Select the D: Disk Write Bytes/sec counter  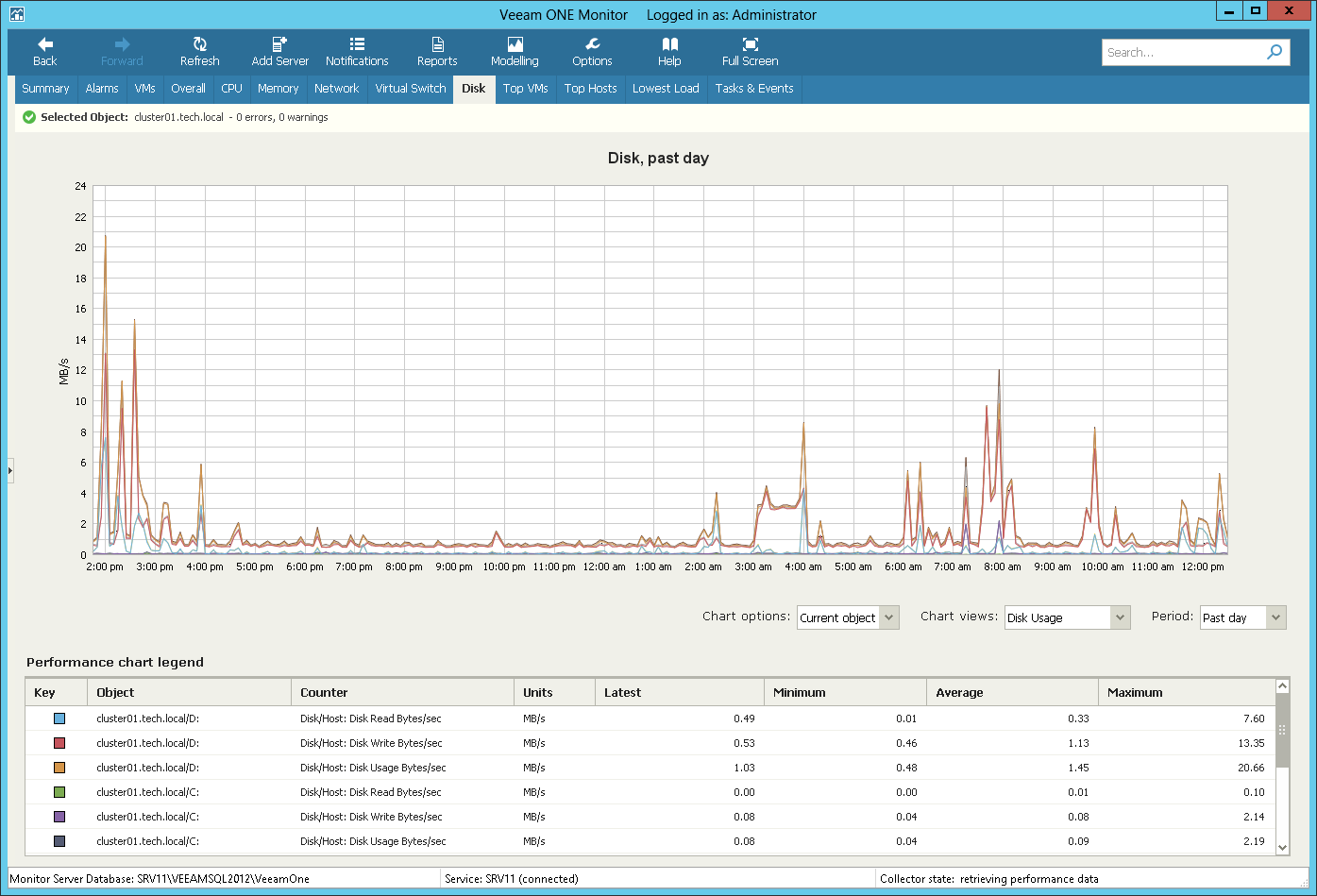coord(371,743)
